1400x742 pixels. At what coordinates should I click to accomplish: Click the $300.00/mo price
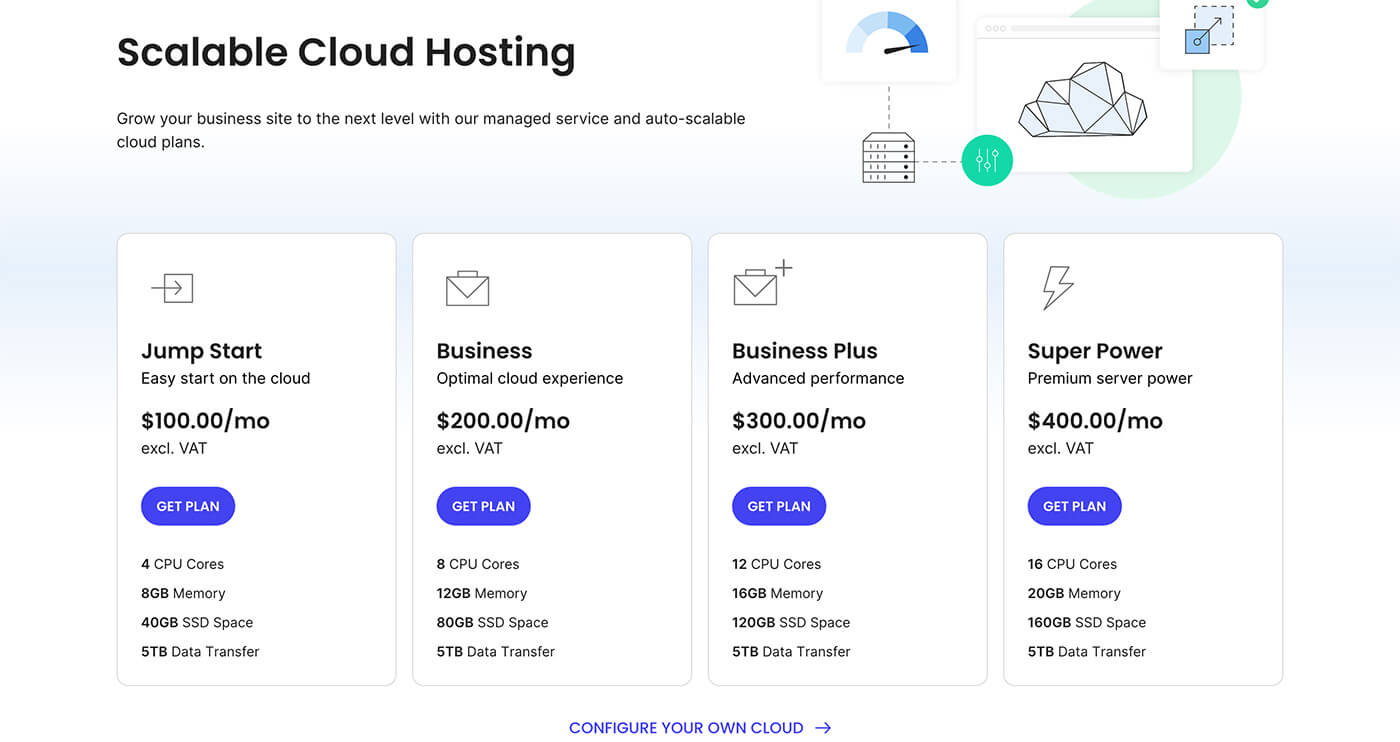click(x=799, y=421)
